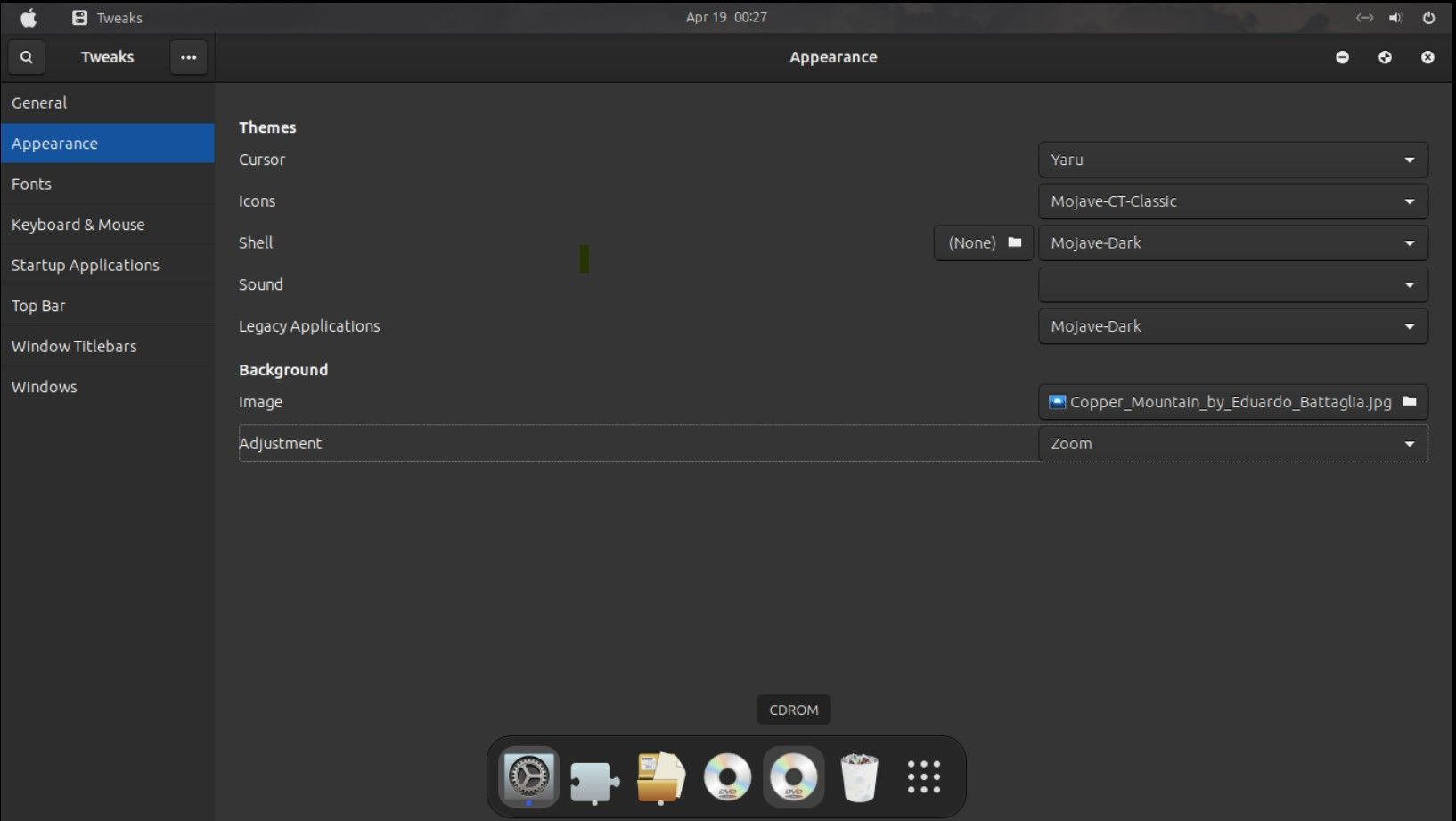Screen dimensions: 1456x821
Task: Open the Tweaks hamburger menu (three dots)
Action: [x=188, y=56]
